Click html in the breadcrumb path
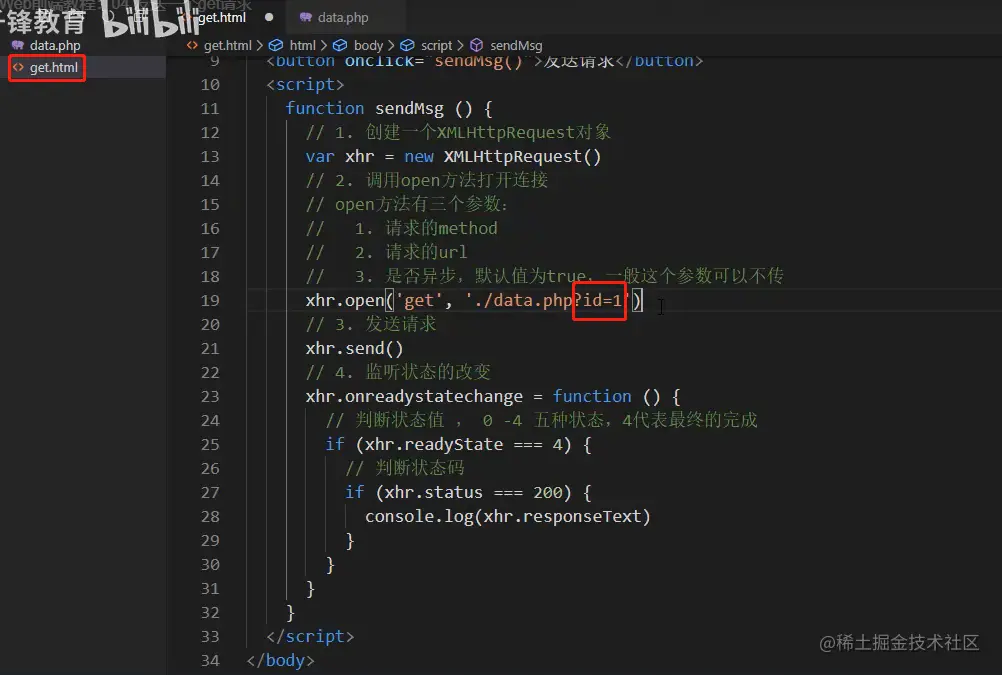Viewport: 1002px width, 675px height. tap(302, 45)
